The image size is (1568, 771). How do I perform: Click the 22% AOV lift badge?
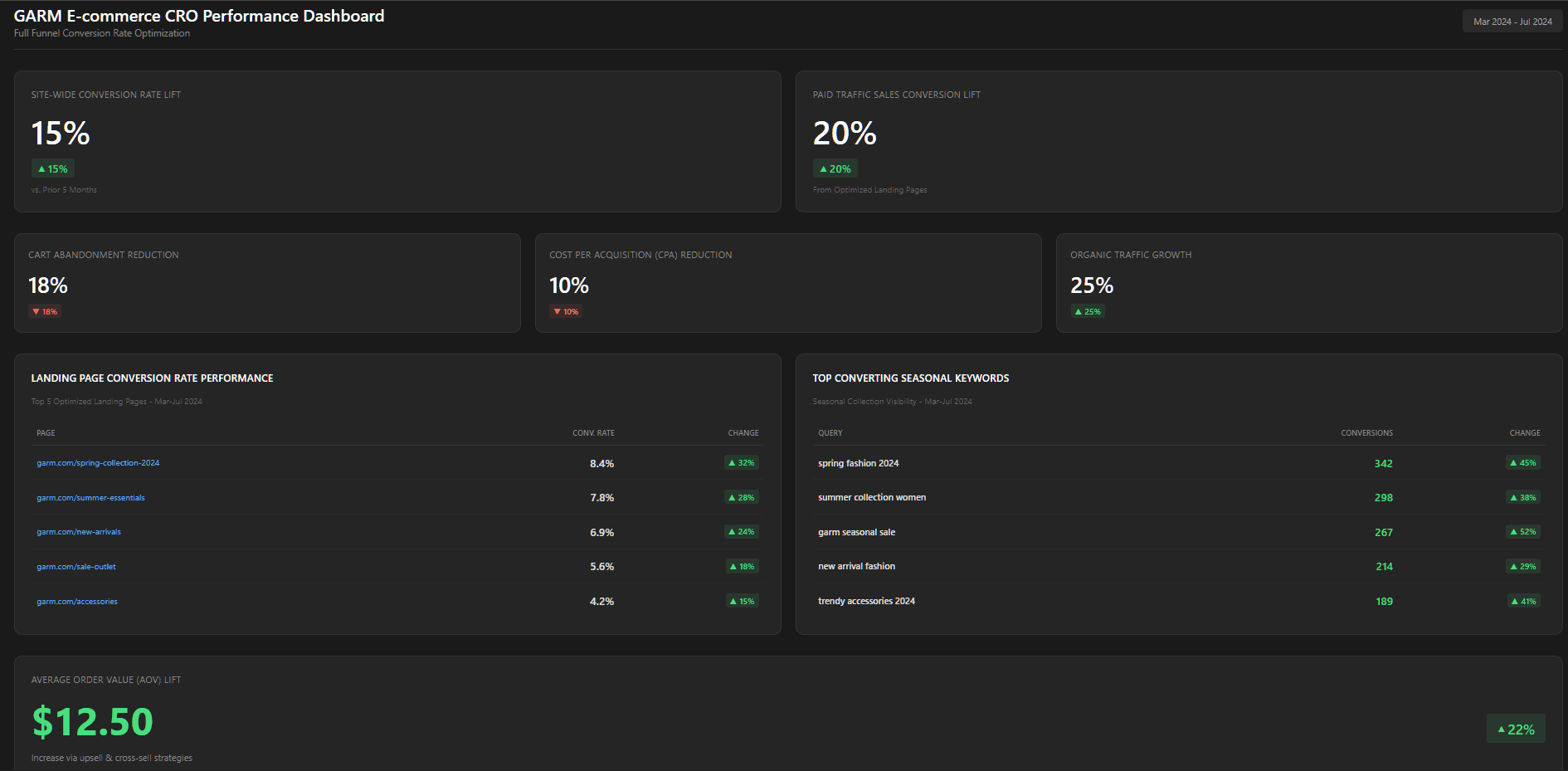click(x=1516, y=730)
